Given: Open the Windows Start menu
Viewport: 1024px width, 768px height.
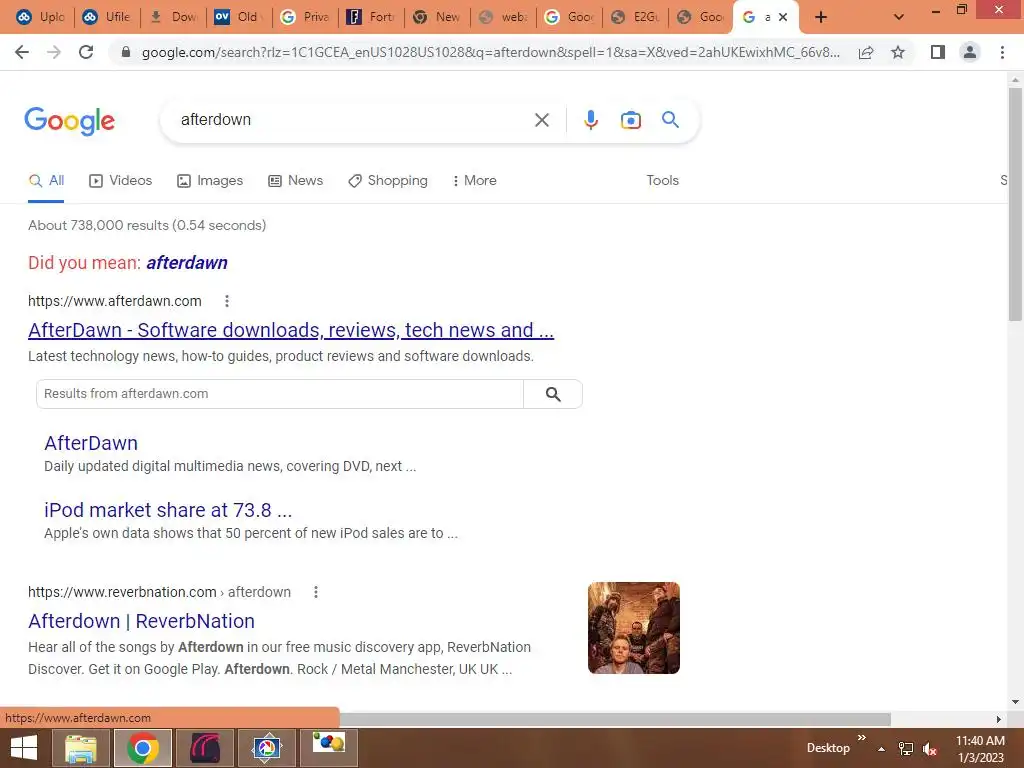Looking at the screenshot, I should coord(24,748).
